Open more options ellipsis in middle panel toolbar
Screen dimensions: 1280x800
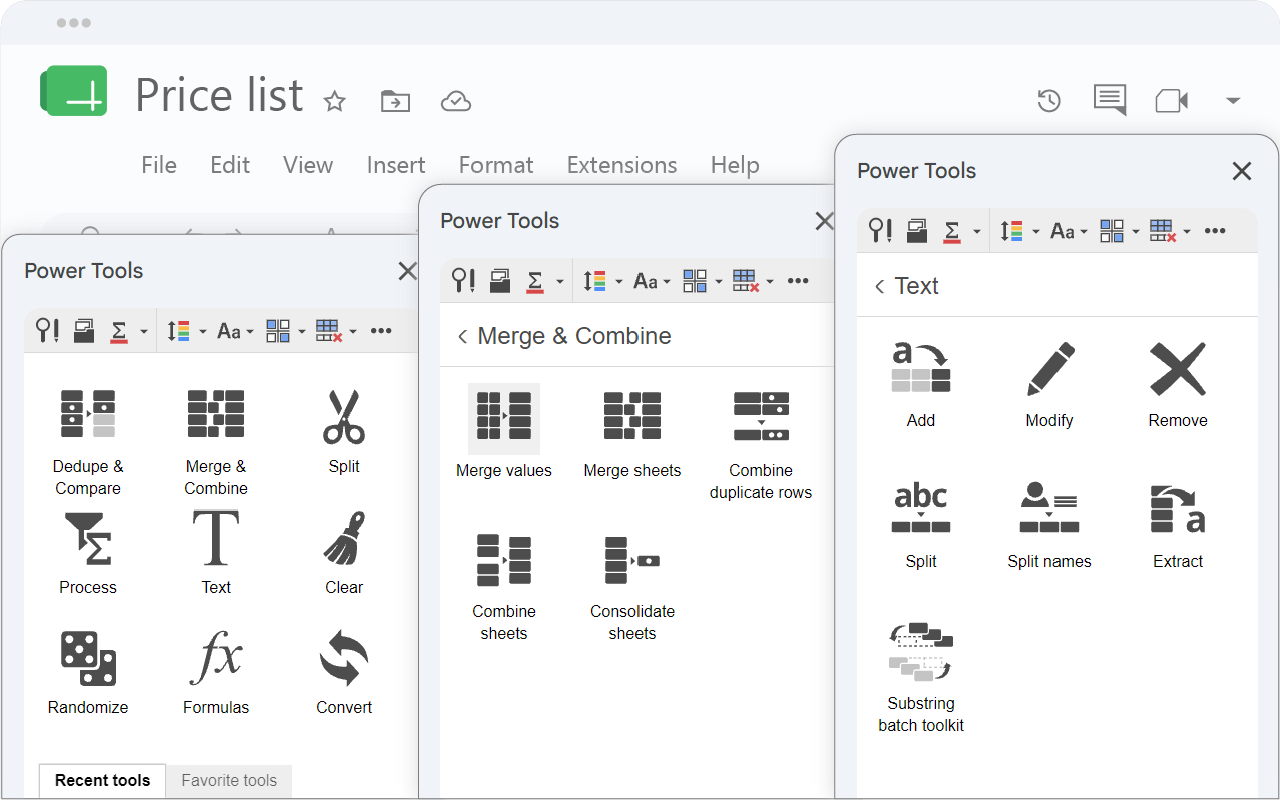[x=798, y=281]
